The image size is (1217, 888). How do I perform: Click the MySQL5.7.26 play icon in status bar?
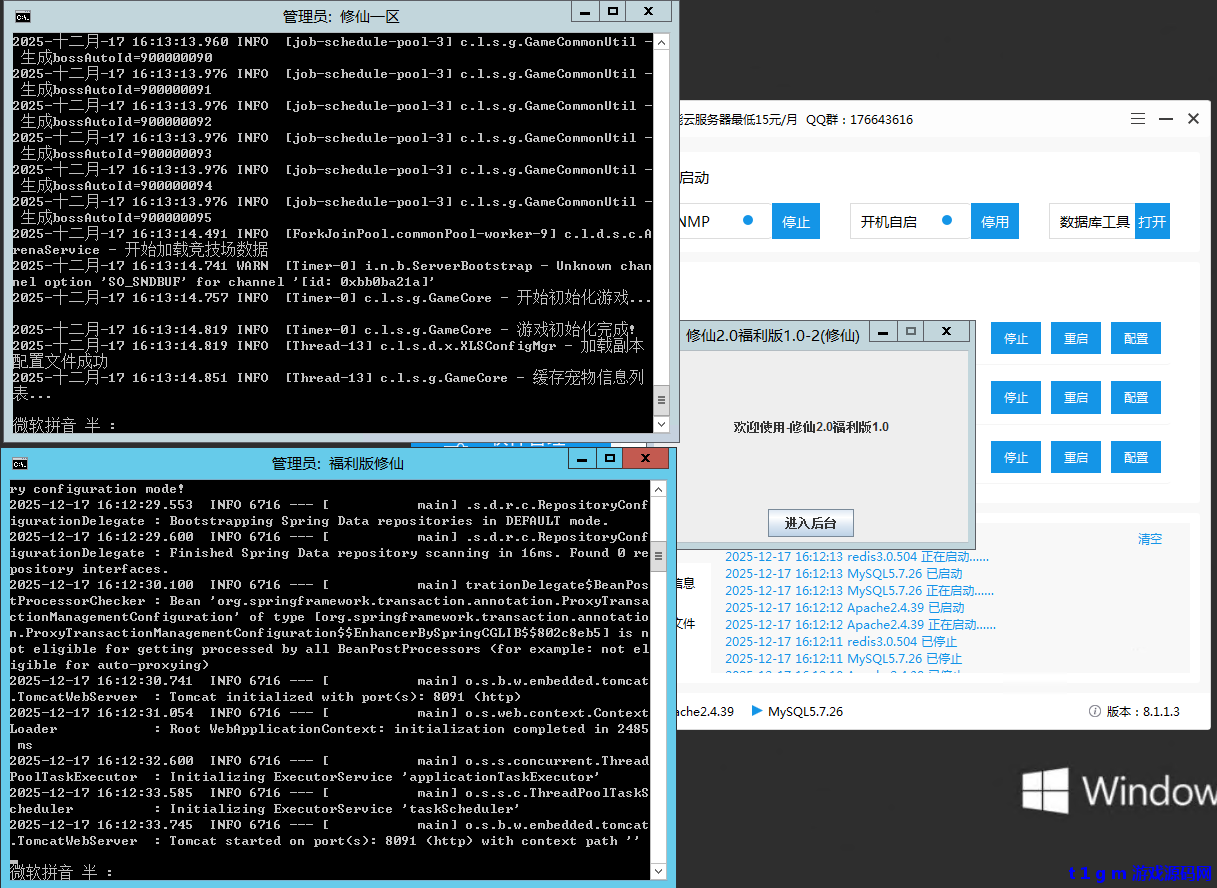pyautogui.click(x=756, y=711)
